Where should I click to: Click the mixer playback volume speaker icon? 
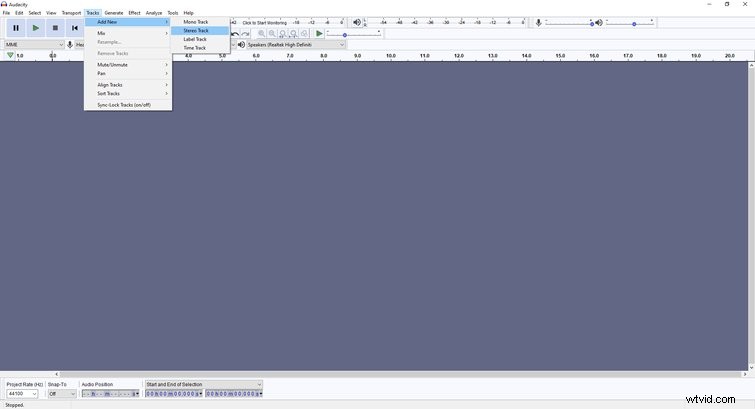pyautogui.click(x=599, y=23)
